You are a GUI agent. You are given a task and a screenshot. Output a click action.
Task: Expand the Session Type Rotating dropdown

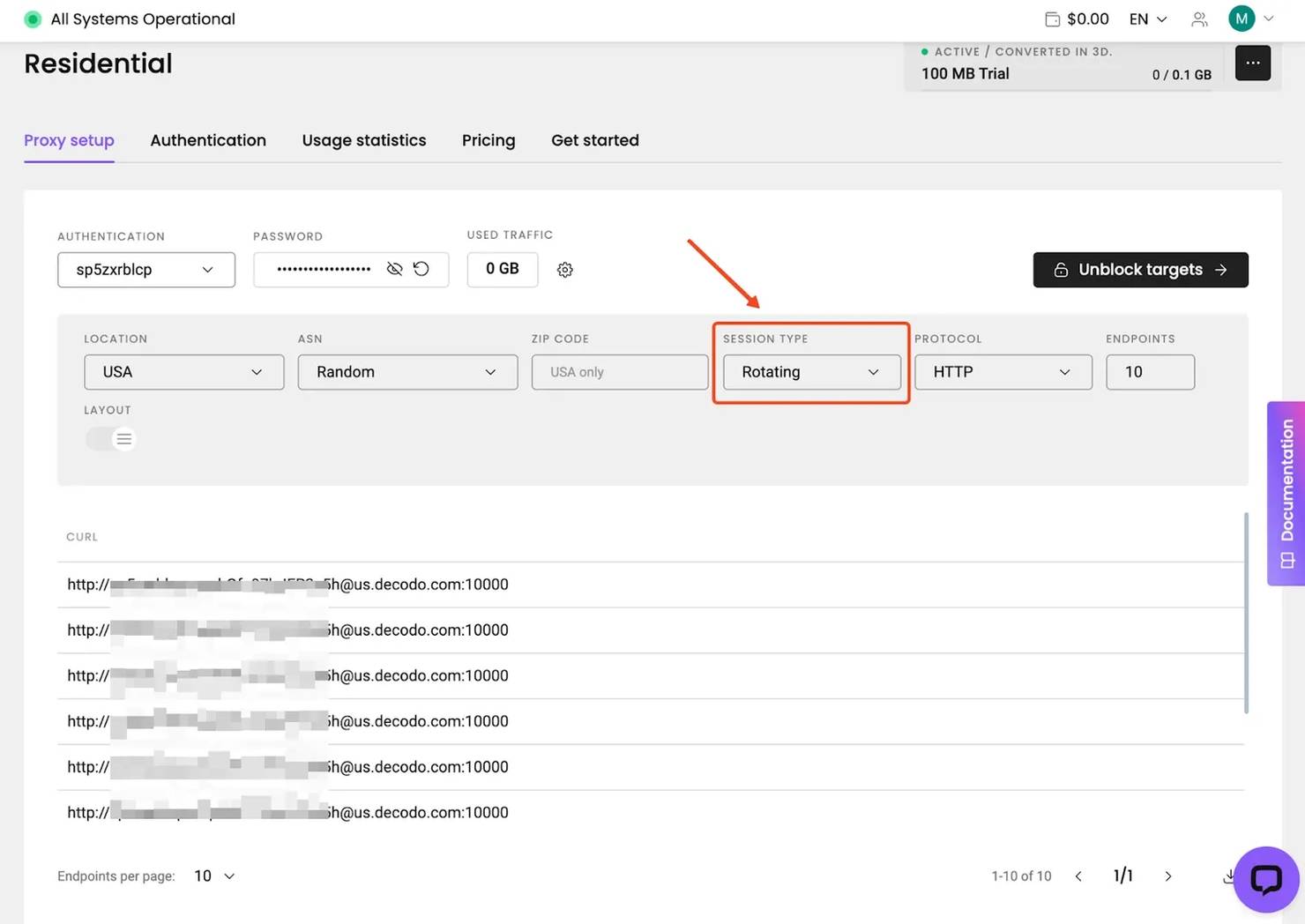811,372
